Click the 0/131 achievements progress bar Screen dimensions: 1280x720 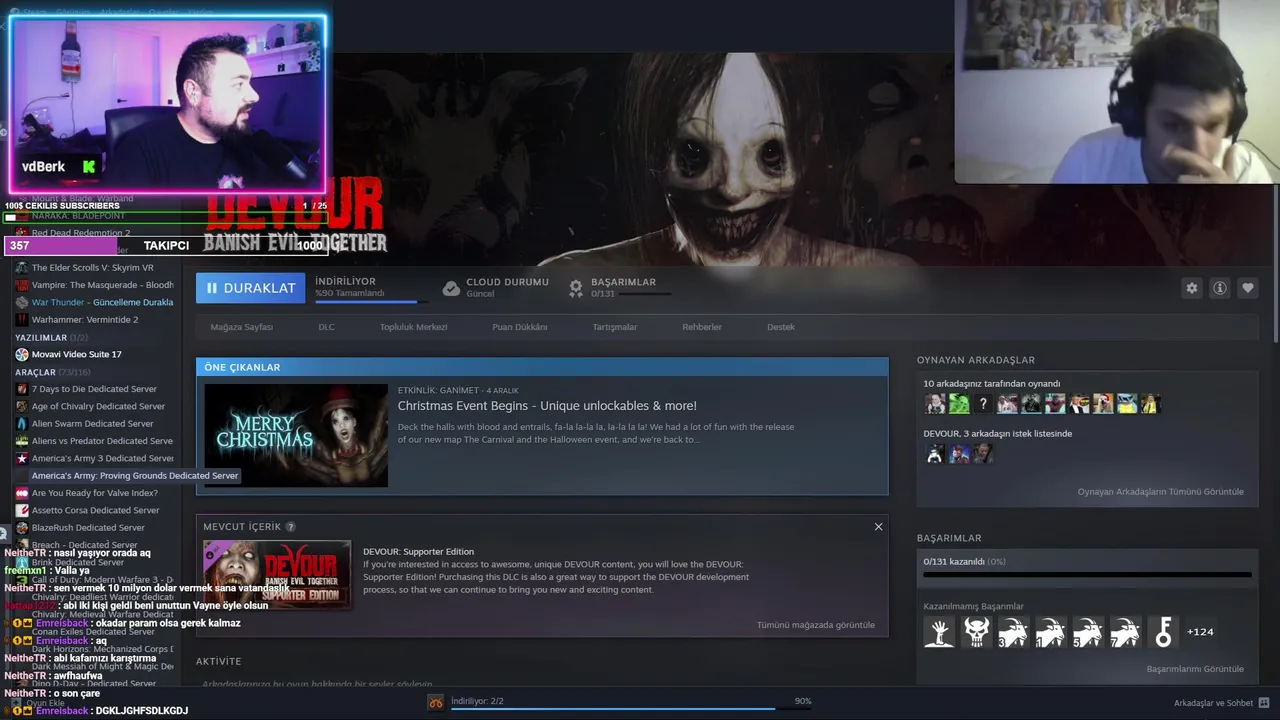[1087, 575]
